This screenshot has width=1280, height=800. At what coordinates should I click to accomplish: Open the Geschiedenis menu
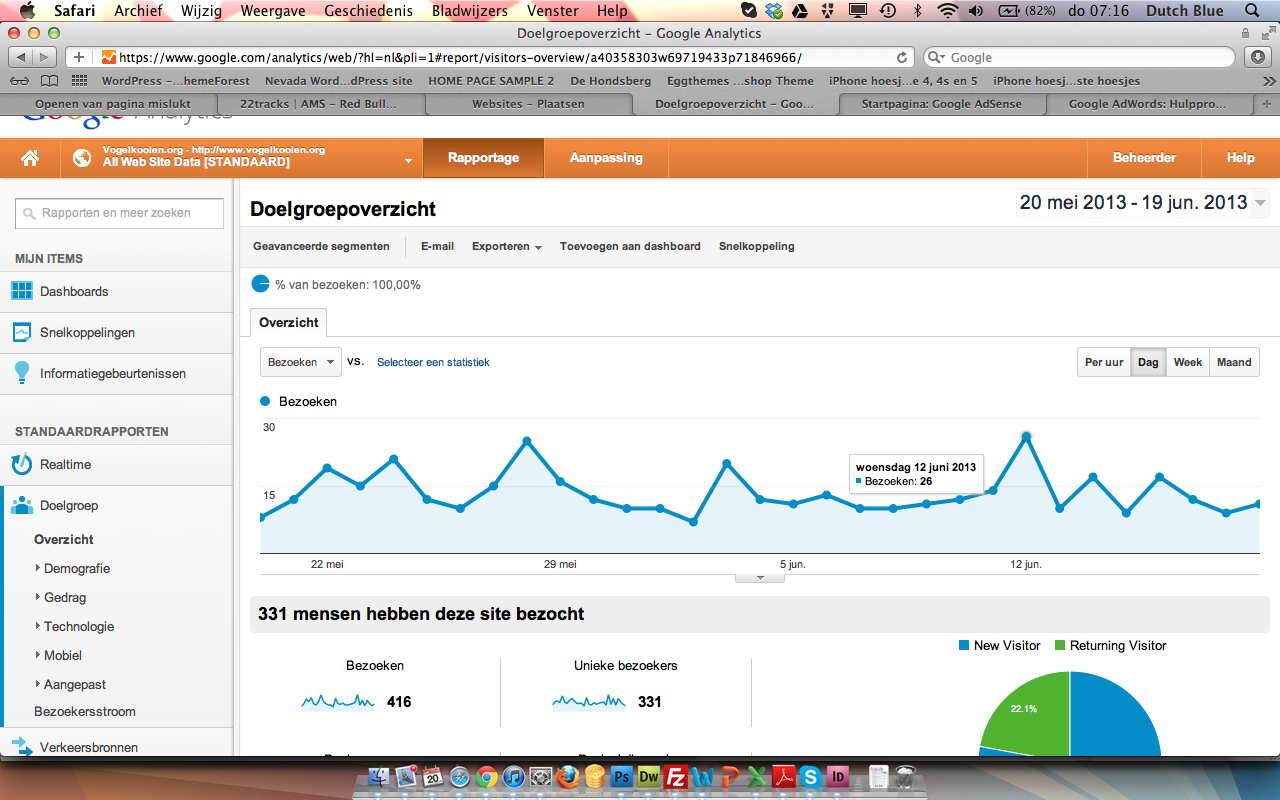point(368,11)
